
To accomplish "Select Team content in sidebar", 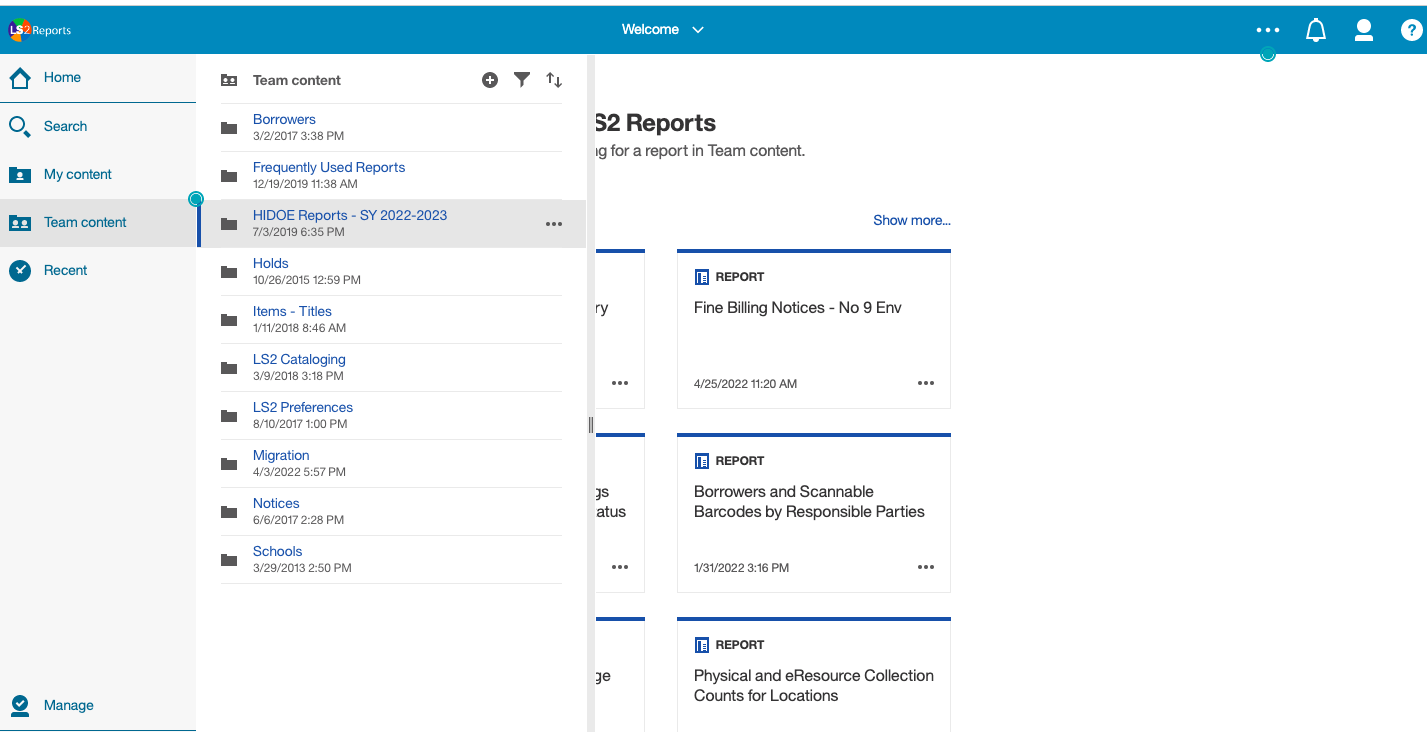I will tap(98, 222).
